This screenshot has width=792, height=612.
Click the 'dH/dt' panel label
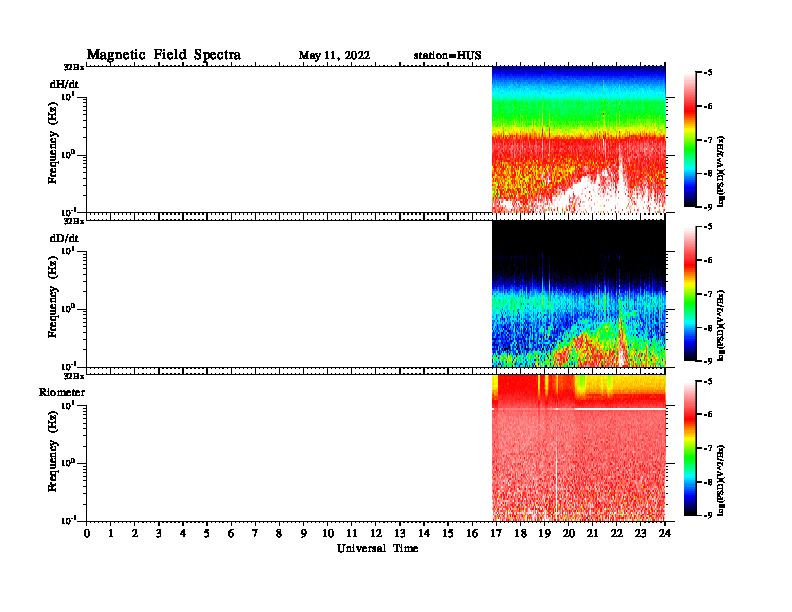click(64, 84)
